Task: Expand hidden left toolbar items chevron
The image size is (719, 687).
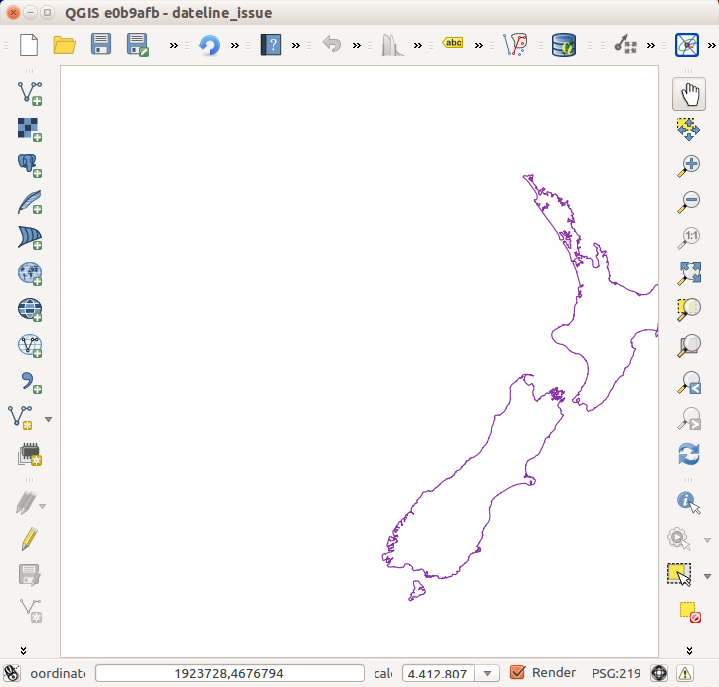Action: (24, 649)
